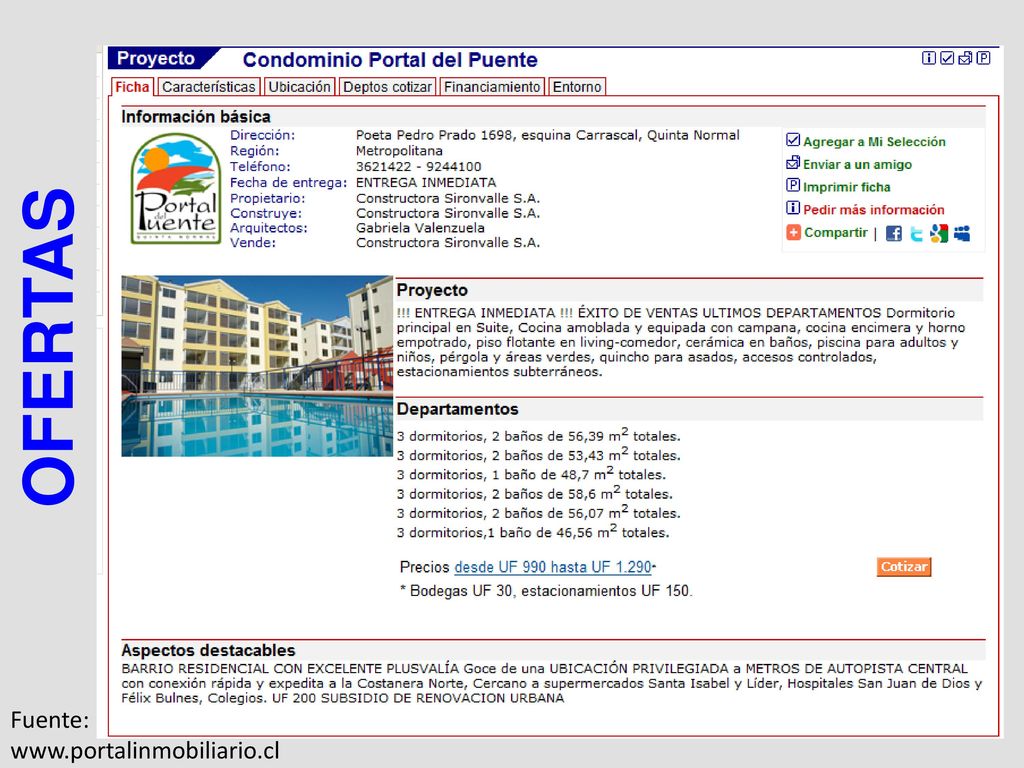Click the orange plus Compartir icon
This screenshot has width=1024, height=768.
click(x=793, y=232)
